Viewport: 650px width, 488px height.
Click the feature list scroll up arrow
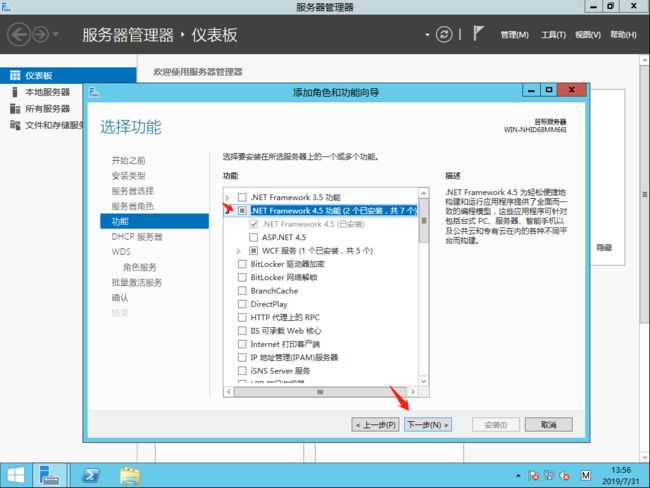click(x=424, y=193)
